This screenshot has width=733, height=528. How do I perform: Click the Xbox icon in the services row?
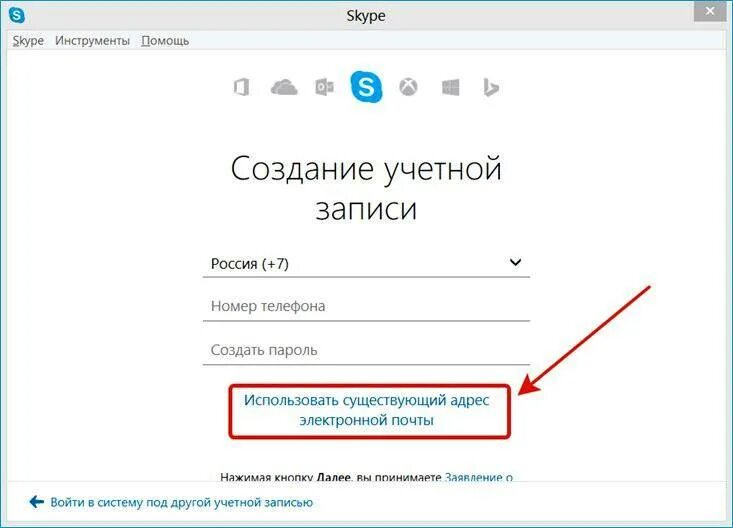coord(408,87)
